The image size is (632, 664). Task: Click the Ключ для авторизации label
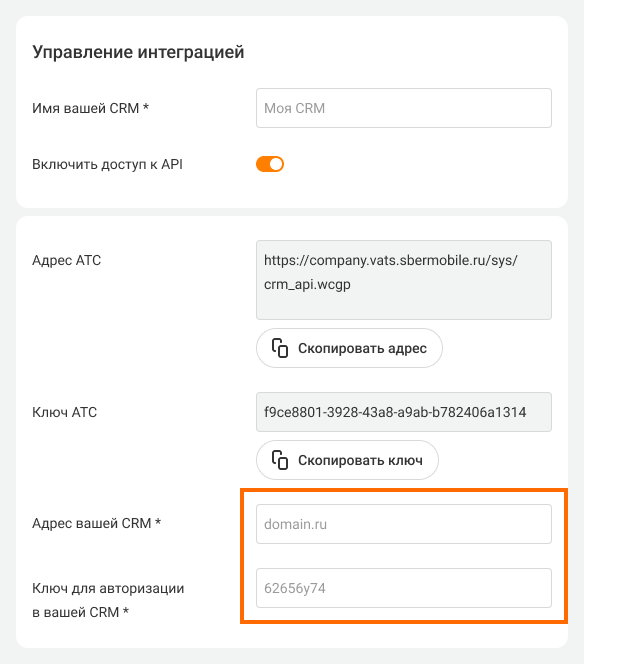(108, 588)
